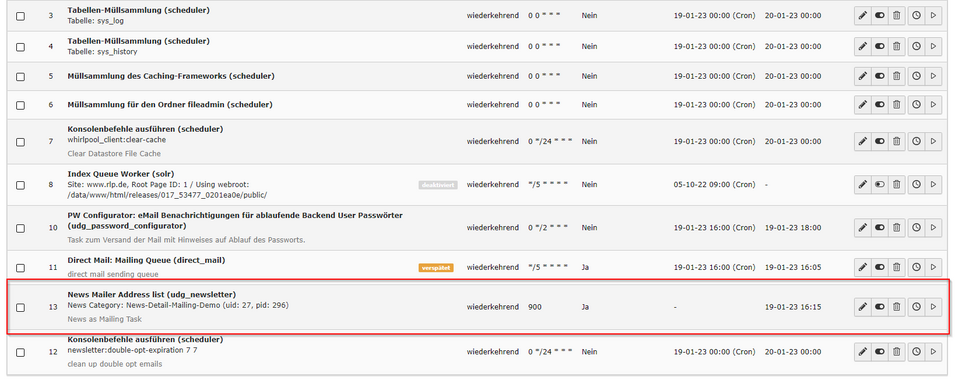Open News Mailer Address list task title

tap(152, 295)
